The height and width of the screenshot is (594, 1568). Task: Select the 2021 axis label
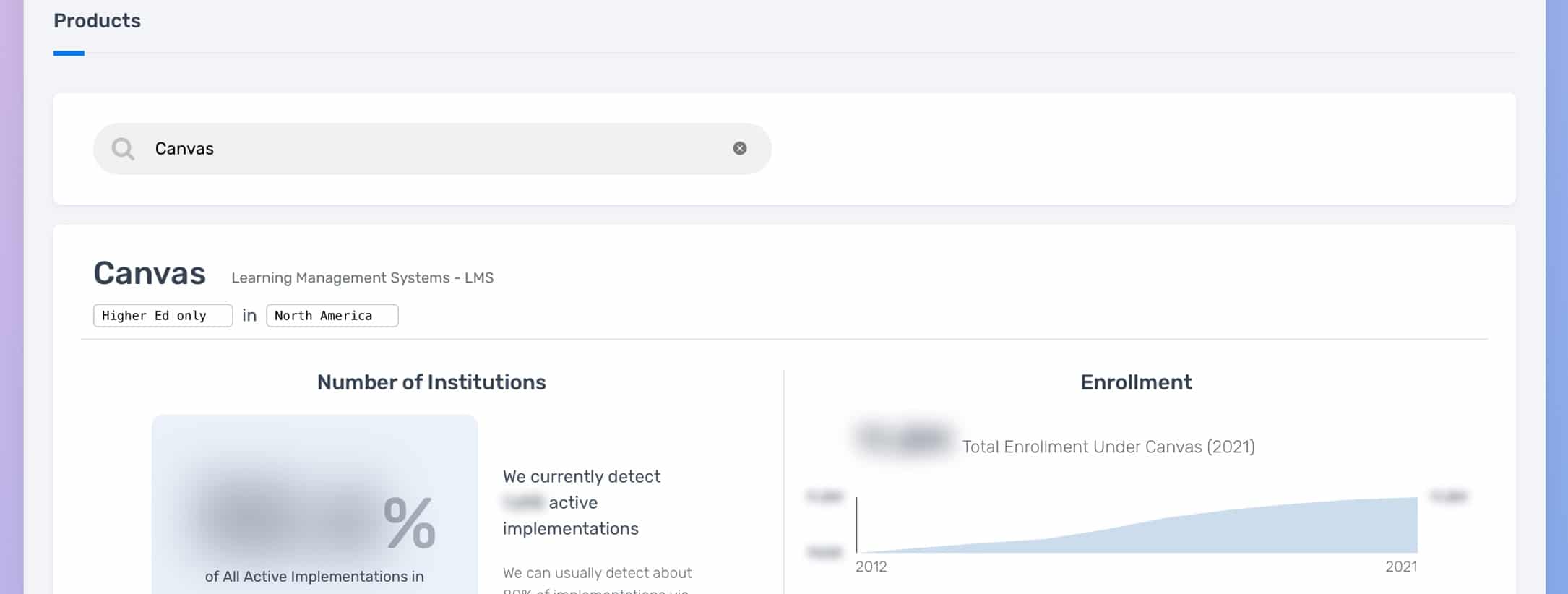click(x=1400, y=567)
